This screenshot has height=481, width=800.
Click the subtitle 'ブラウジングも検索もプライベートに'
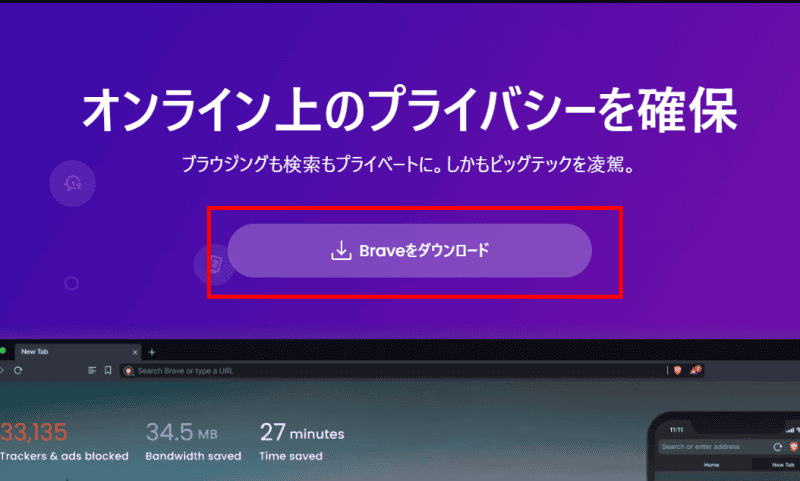click(x=307, y=164)
